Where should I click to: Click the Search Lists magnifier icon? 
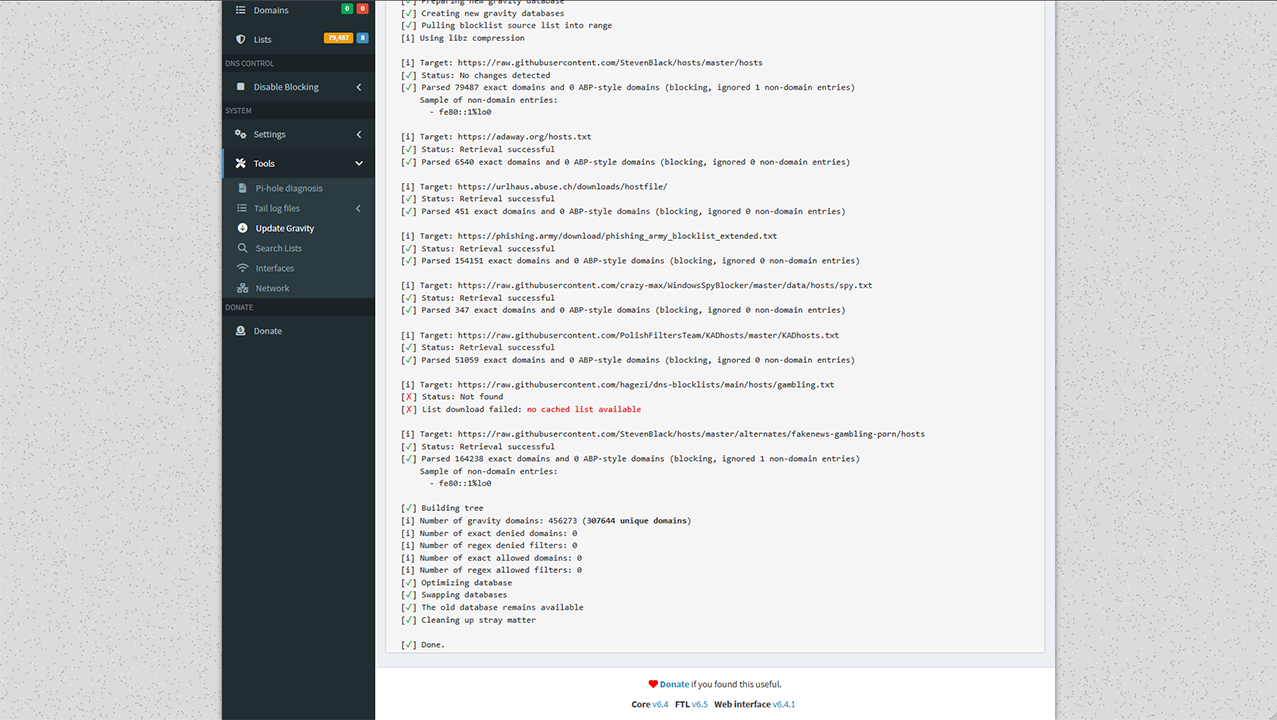coord(243,248)
